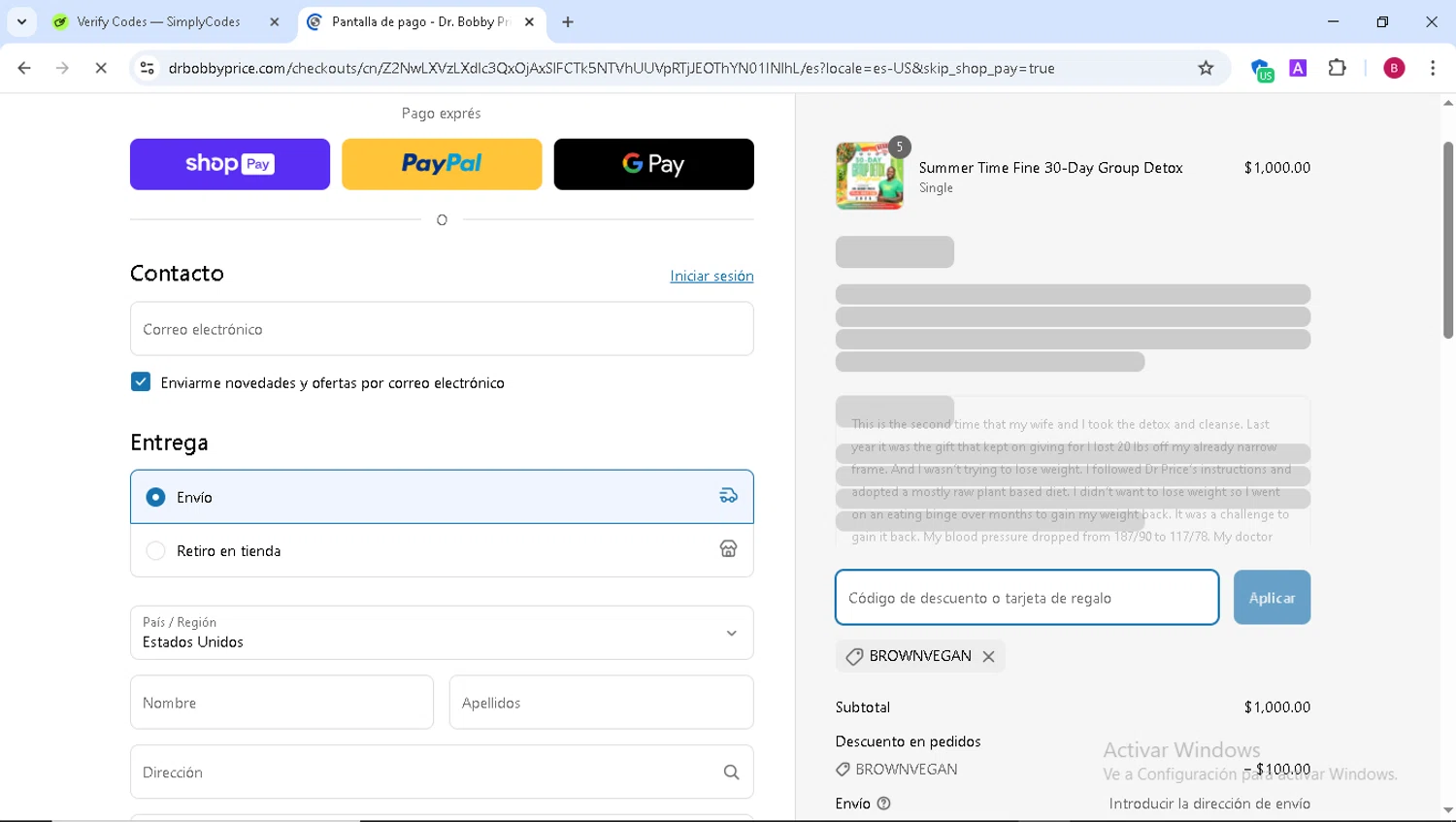Close the Pantalla de pago tab

point(529,21)
